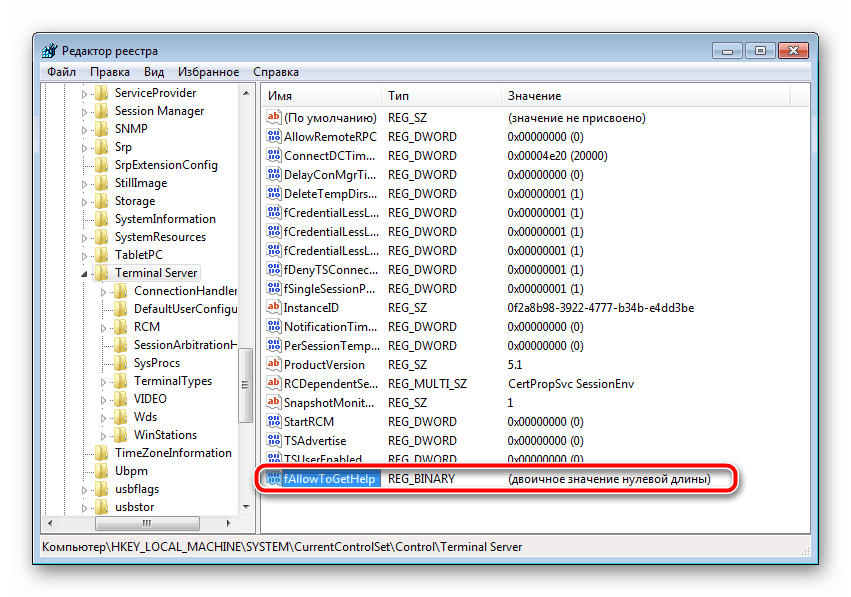Screen dimensions: 851x597
Task: Click the SNMP folder icon
Action: click(99, 128)
